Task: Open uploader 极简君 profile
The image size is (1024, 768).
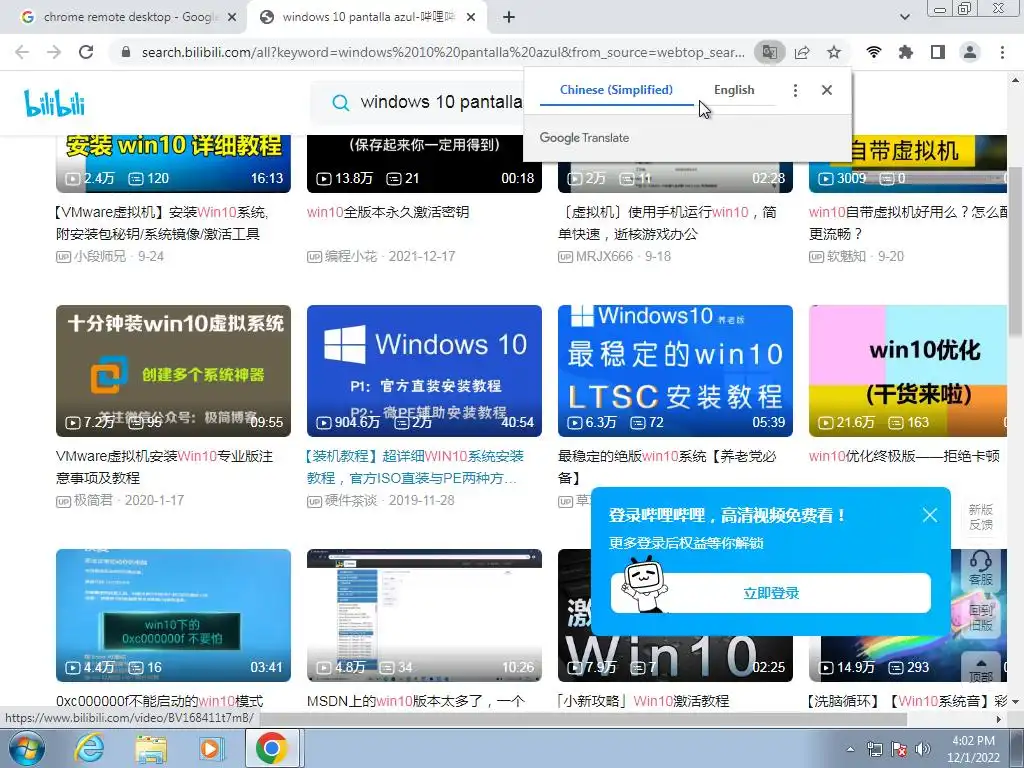Action: click(x=93, y=500)
